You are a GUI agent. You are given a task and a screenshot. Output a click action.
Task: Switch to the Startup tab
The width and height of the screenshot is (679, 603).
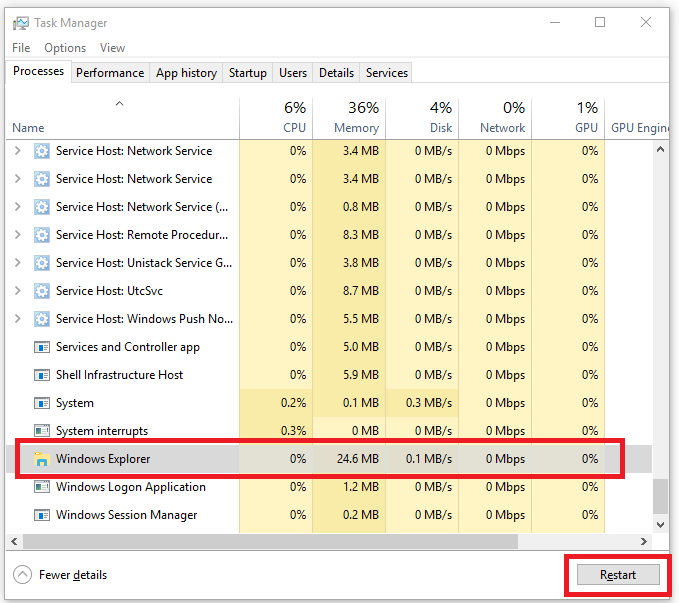click(x=248, y=73)
